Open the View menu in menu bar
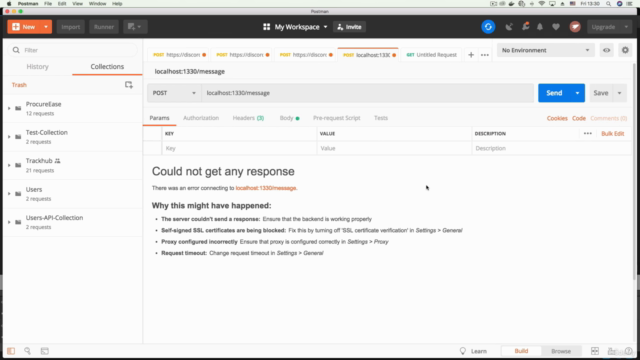This screenshot has height=360, width=640. (x=77, y=4)
